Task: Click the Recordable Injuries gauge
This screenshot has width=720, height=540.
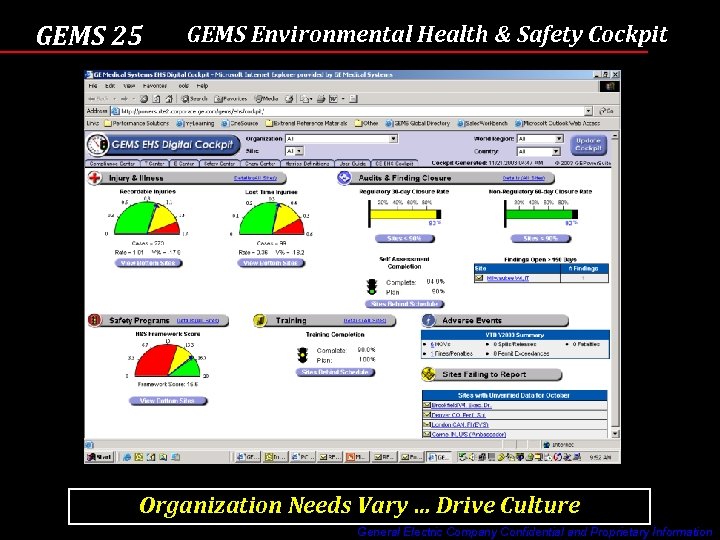Action: coord(147,218)
